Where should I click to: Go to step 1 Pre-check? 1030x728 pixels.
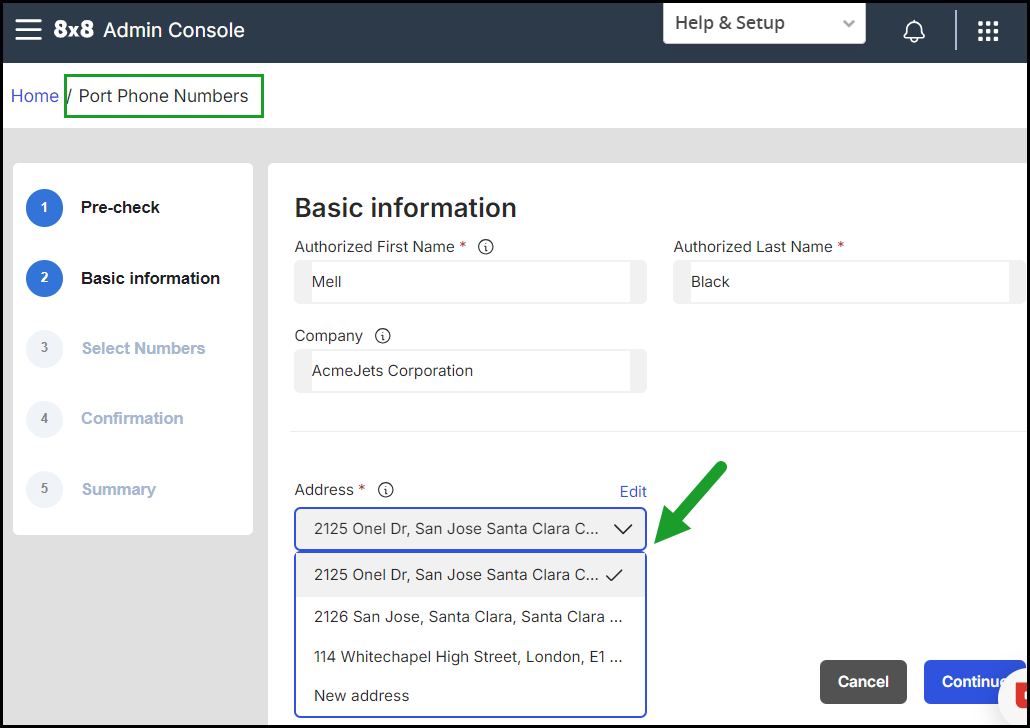coord(93,208)
